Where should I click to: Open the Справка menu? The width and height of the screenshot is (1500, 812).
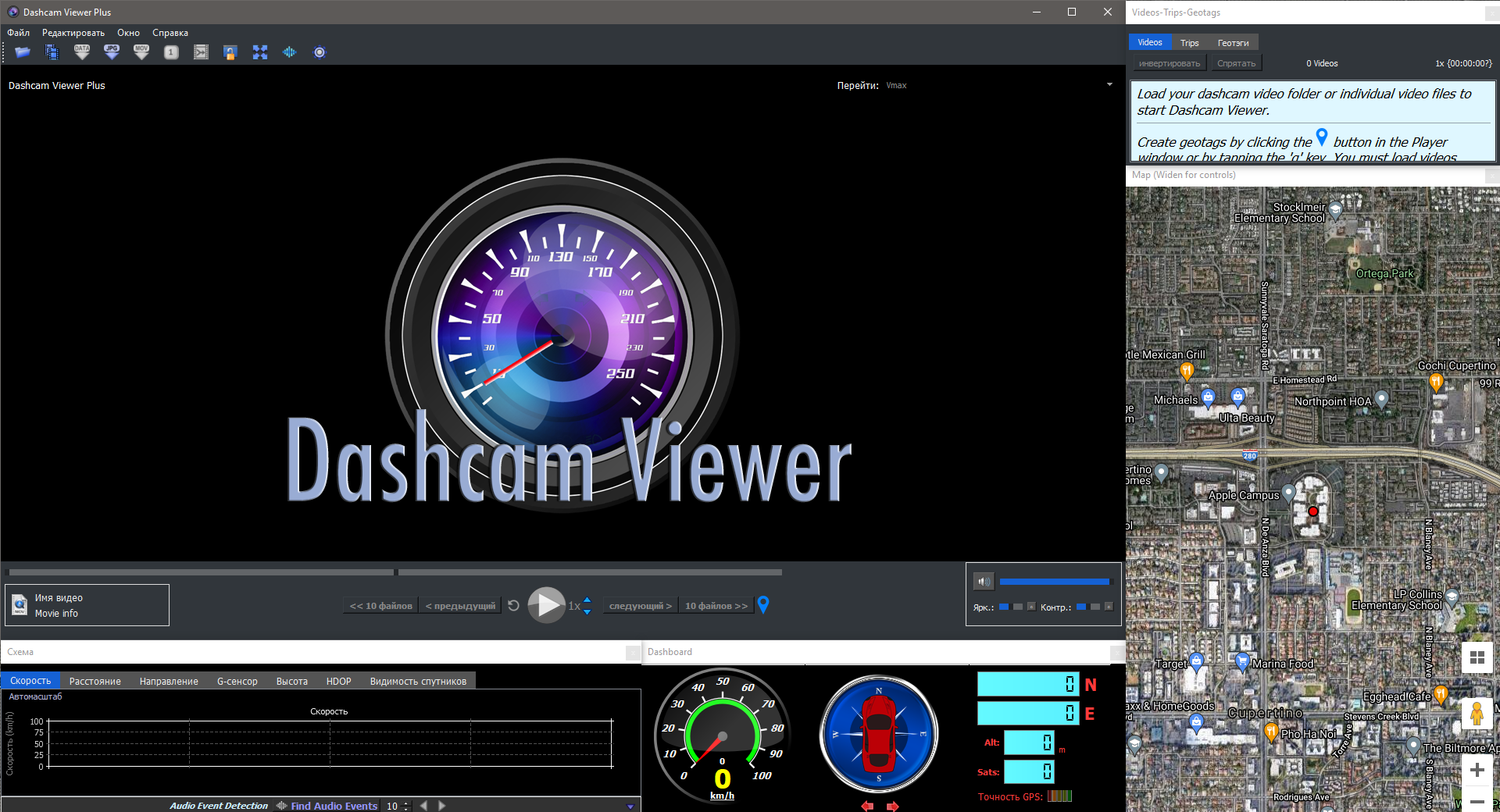click(x=170, y=33)
